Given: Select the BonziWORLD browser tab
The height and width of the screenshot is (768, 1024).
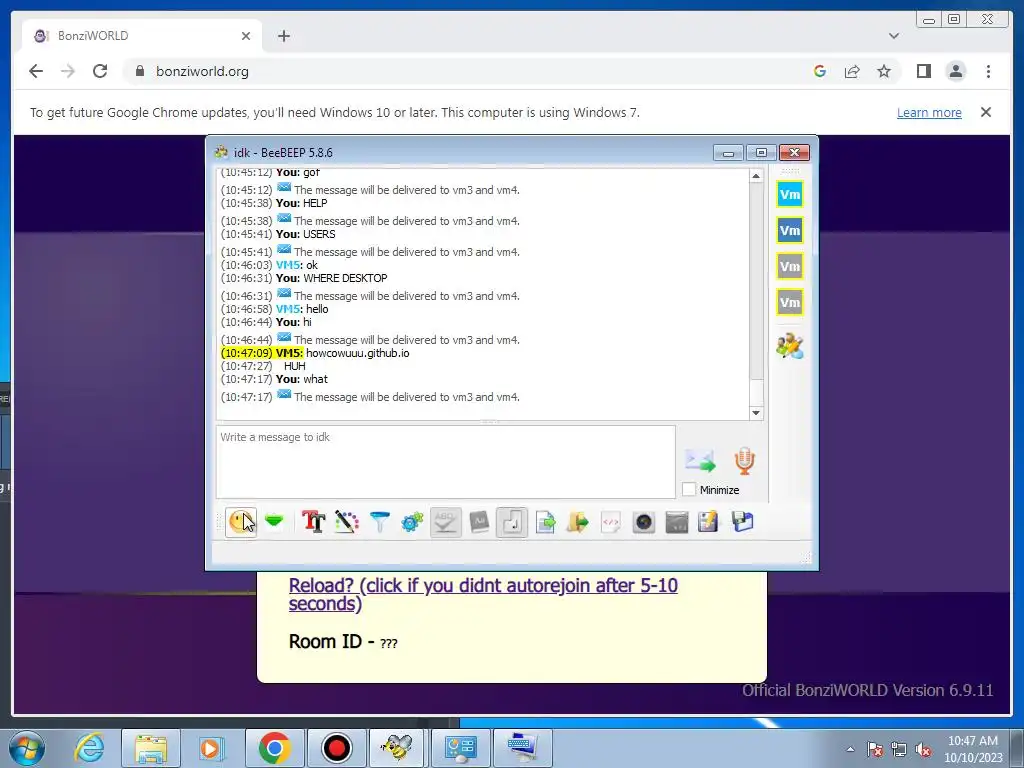Looking at the screenshot, I should point(142,36).
